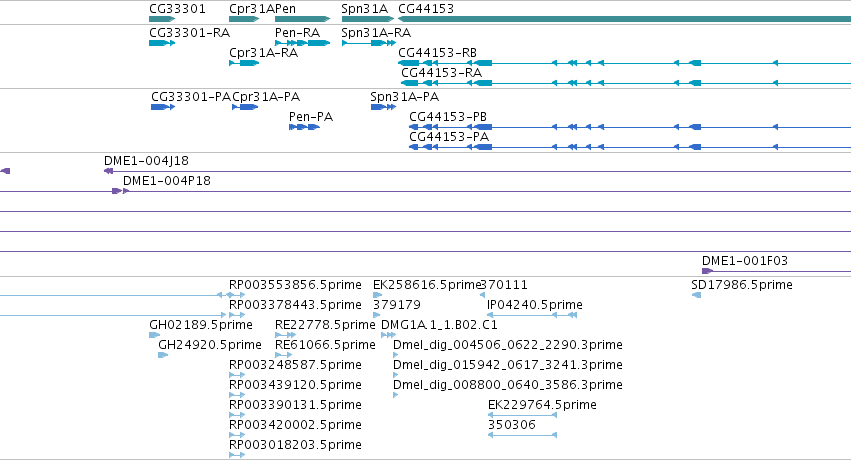Select the feature labeled 370111
The image size is (851, 460).
pos(504,285)
